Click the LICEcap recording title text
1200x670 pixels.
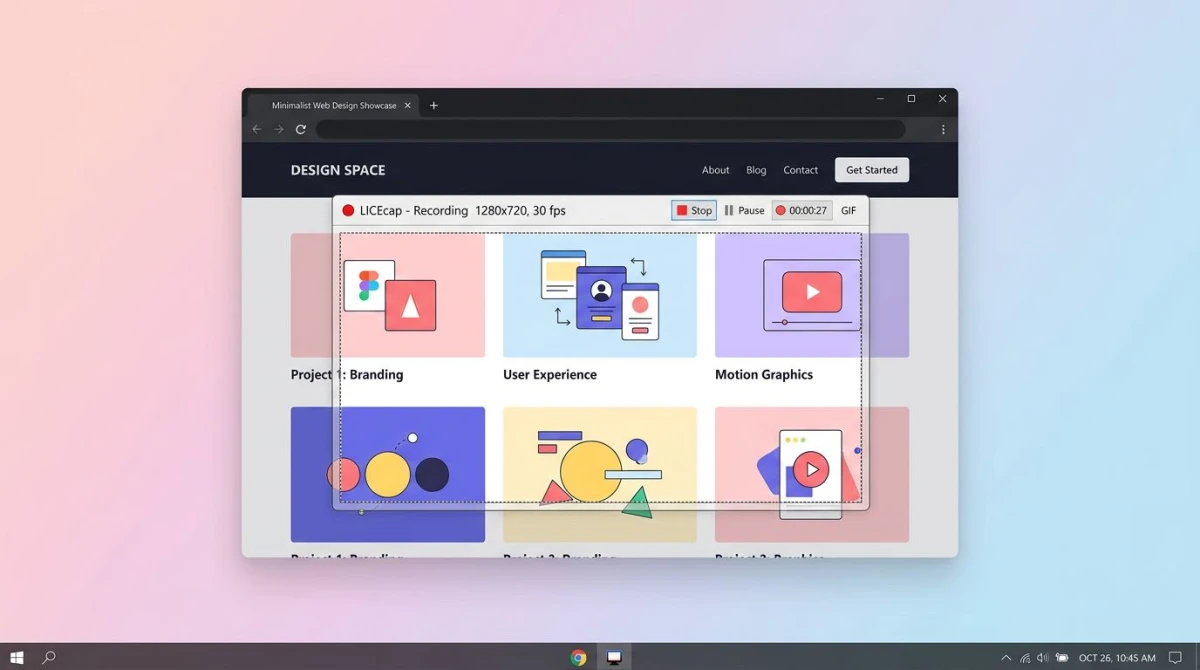point(463,210)
